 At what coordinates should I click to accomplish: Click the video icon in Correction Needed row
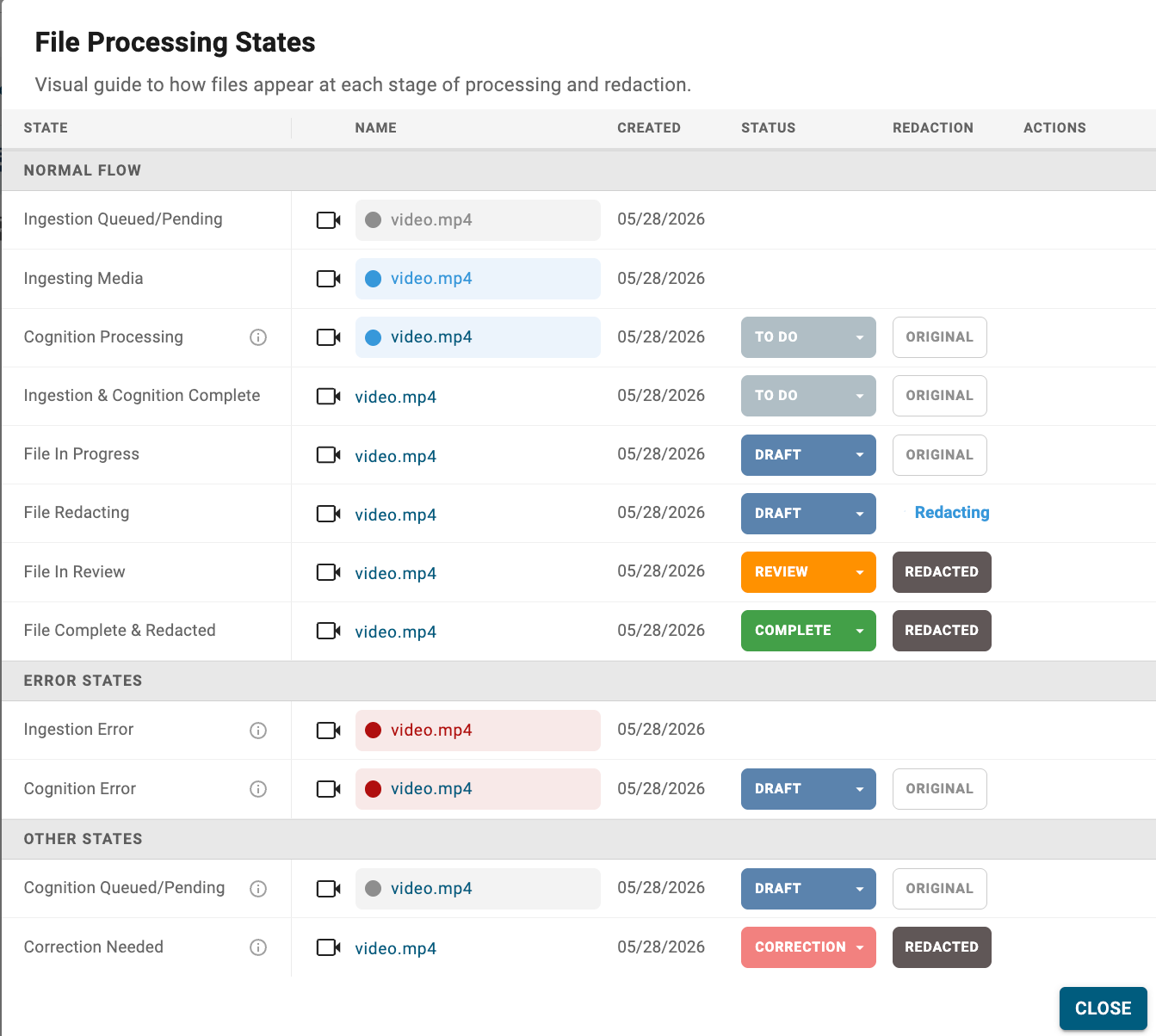(x=328, y=947)
